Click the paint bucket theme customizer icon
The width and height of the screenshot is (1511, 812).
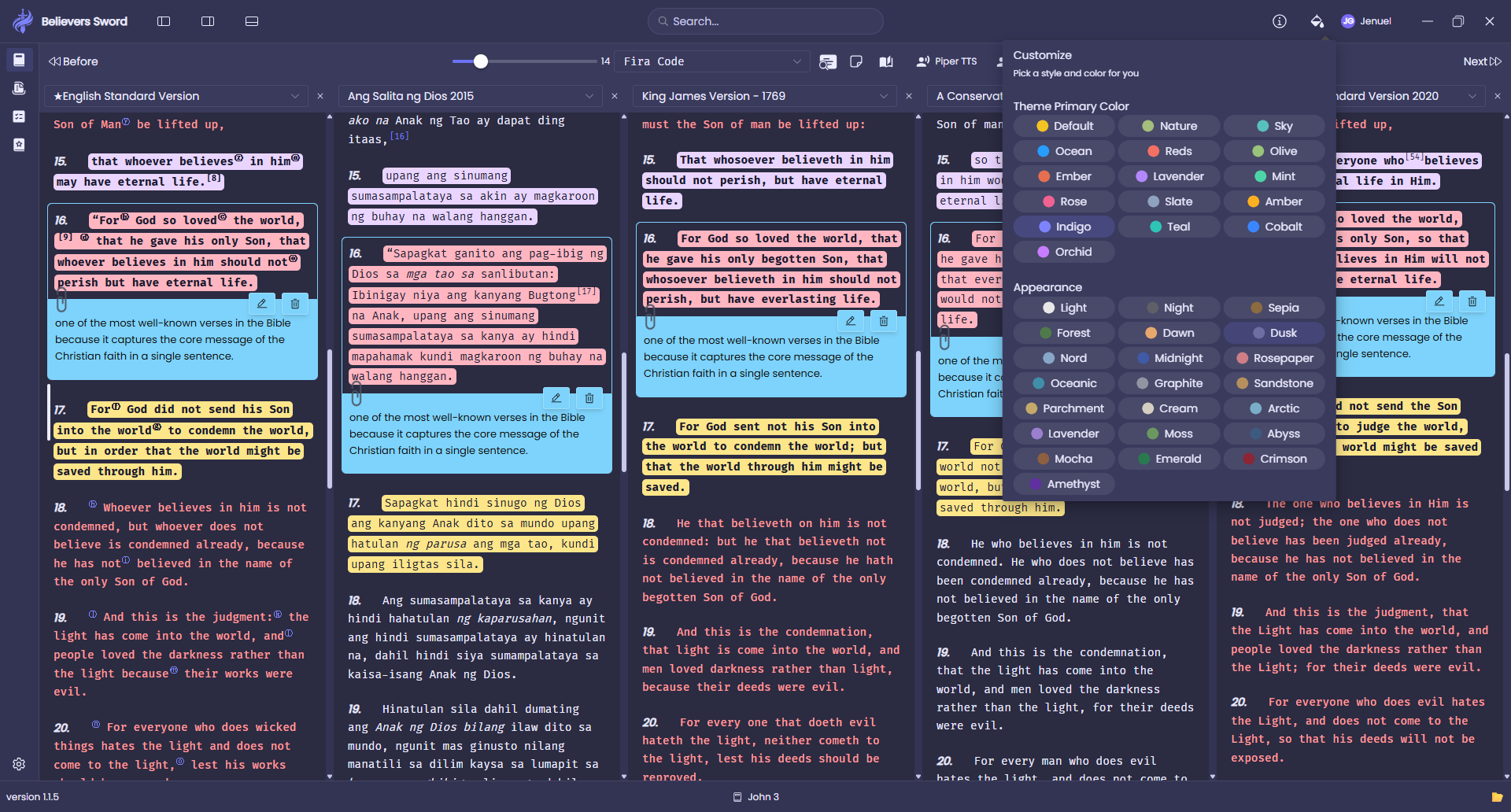1317,21
